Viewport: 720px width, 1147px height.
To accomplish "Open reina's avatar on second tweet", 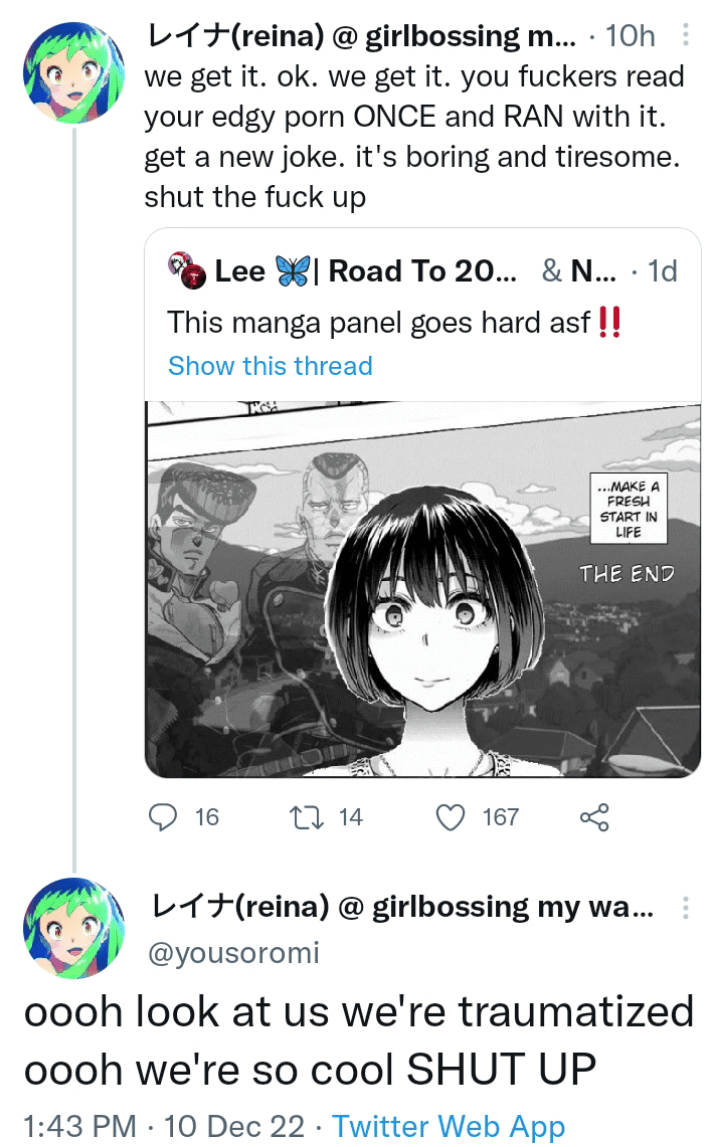I will click(x=74, y=928).
